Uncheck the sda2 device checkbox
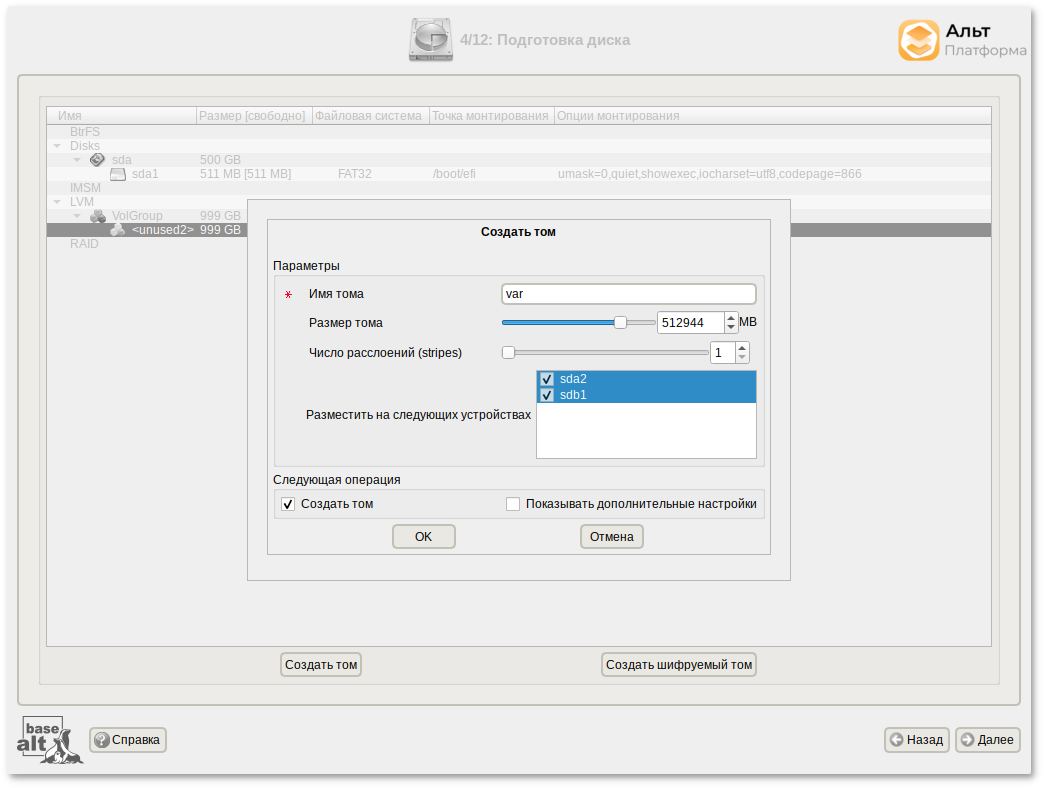The width and height of the screenshot is (1044, 788). click(x=547, y=379)
